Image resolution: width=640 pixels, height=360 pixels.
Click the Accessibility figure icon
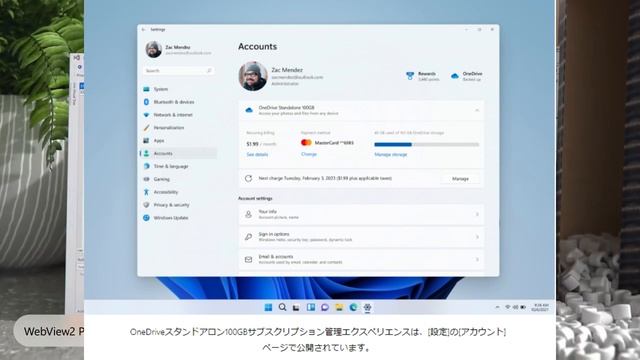[146, 192]
